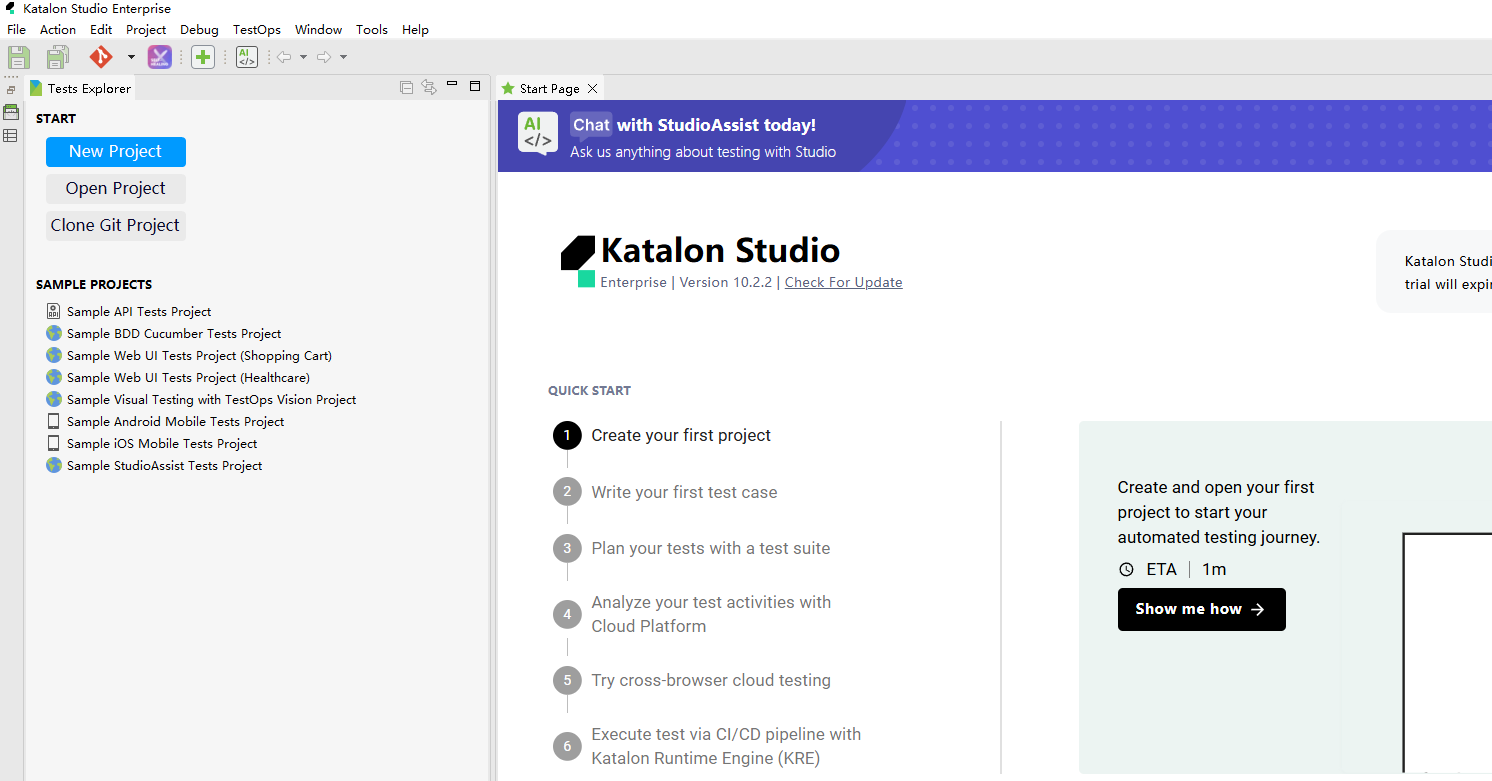This screenshot has width=1492, height=781.
Task: Click the QUICK START heading
Action: [x=589, y=391]
